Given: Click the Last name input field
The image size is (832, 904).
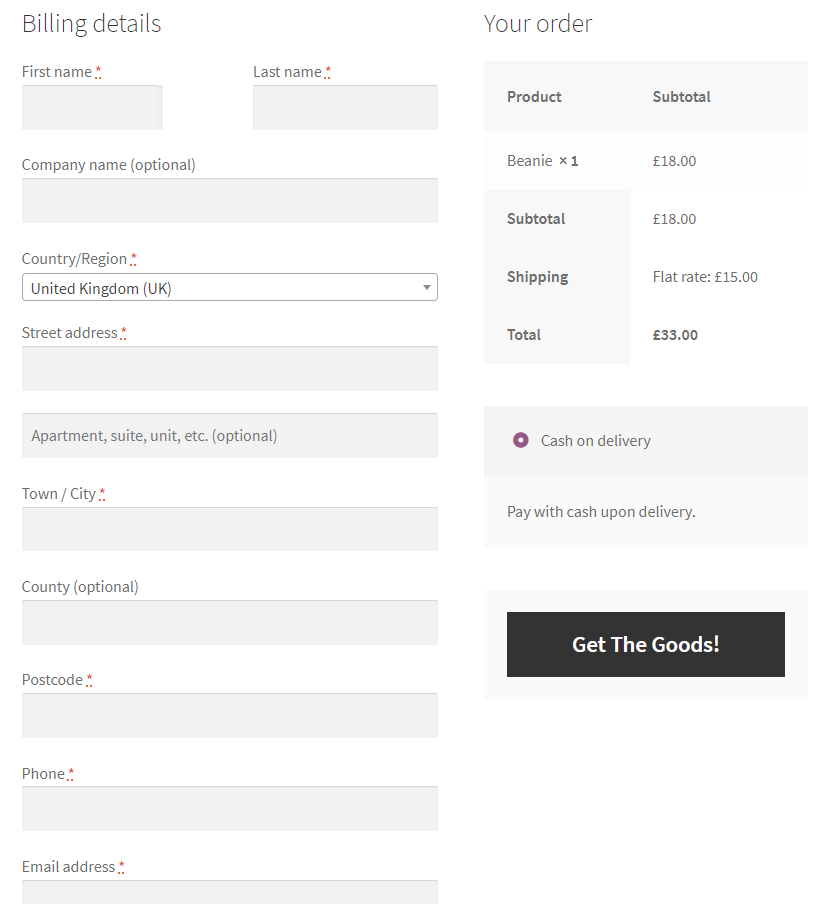Looking at the screenshot, I should [345, 107].
